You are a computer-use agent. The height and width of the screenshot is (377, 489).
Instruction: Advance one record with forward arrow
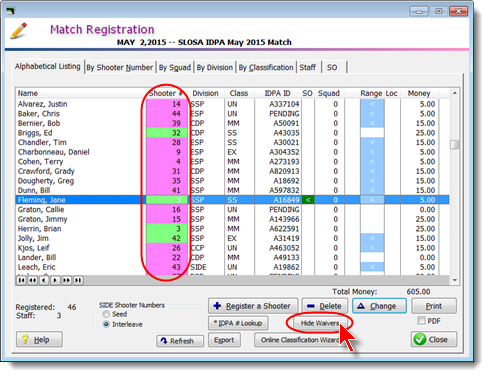click(55, 280)
